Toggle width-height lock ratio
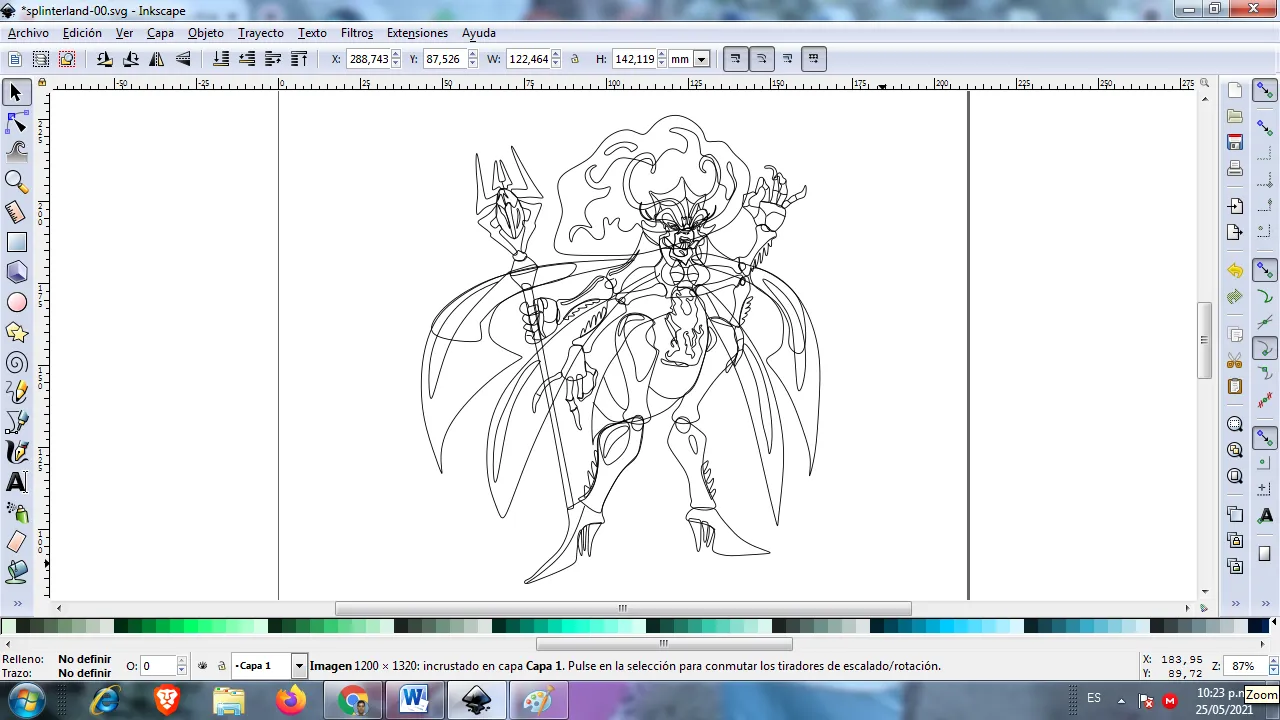 575,59
